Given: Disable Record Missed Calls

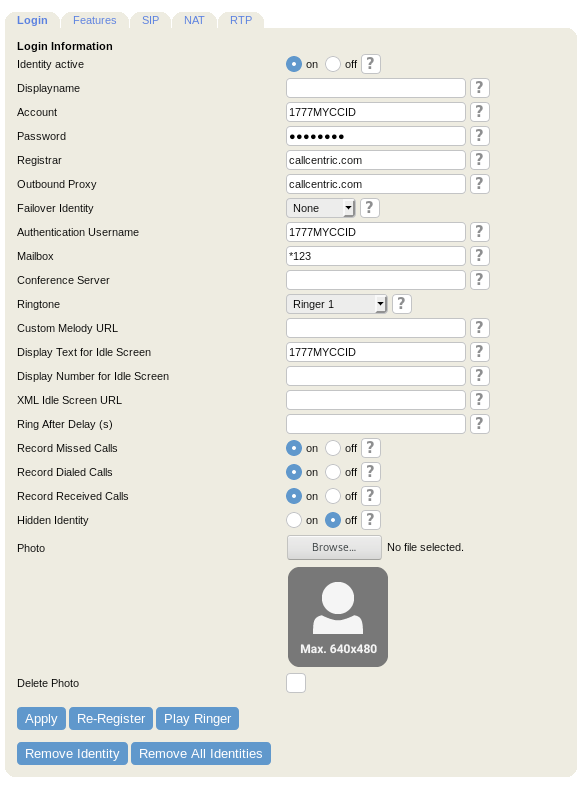Looking at the screenshot, I should (x=333, y=448).
